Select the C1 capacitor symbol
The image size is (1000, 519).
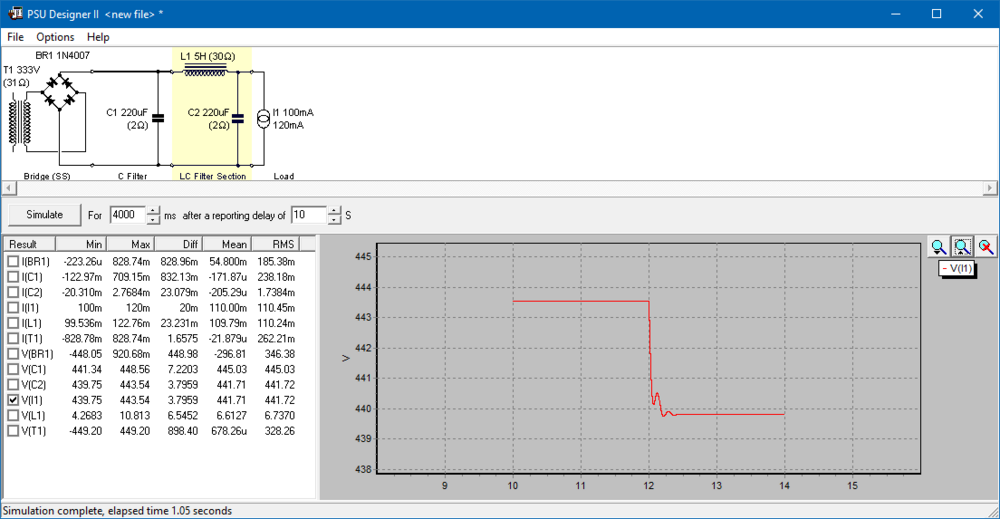point(158,118)
